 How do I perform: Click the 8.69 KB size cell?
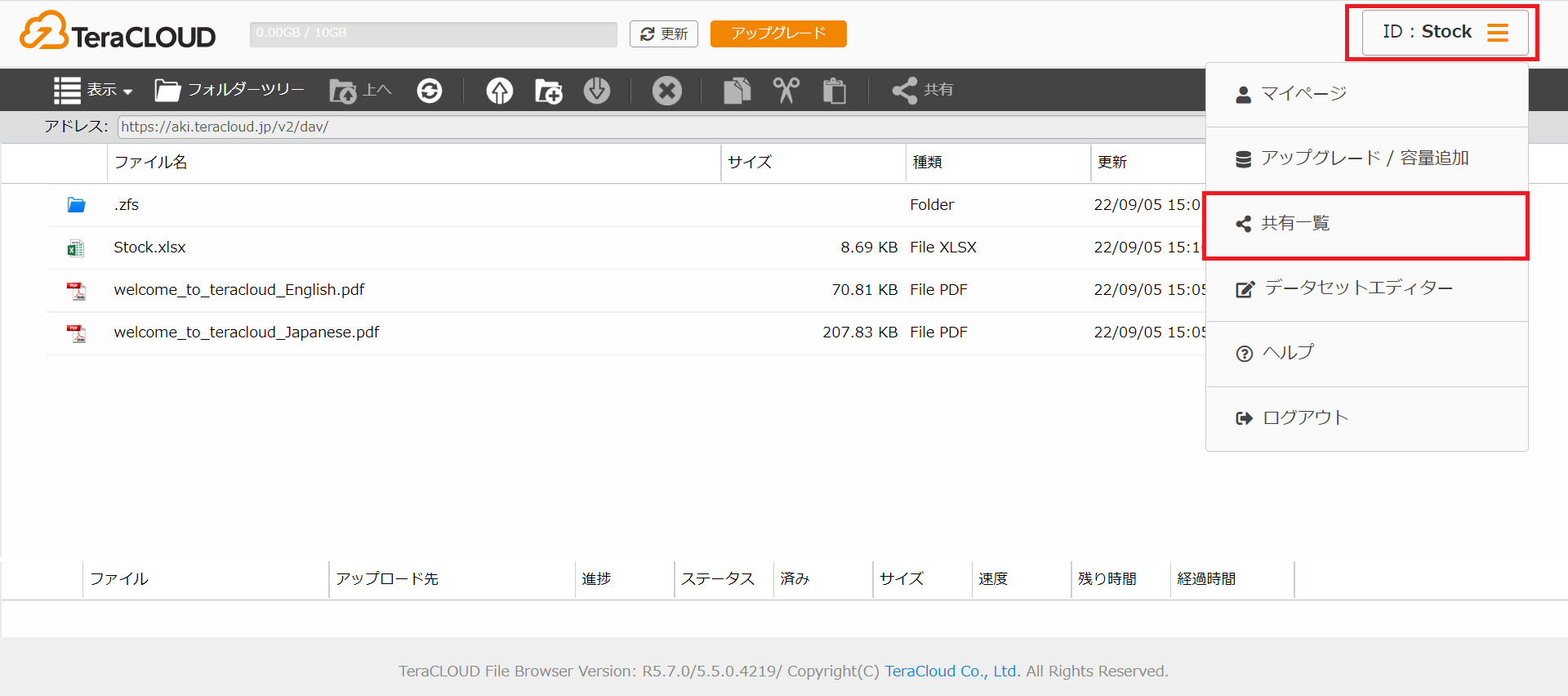tap(869, 248)
